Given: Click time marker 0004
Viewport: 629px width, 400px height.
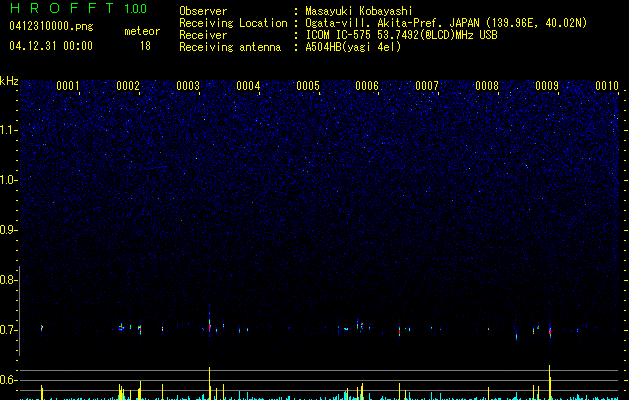Looking at the screenshot, I should pyautogui.click(x=248, y=86).
